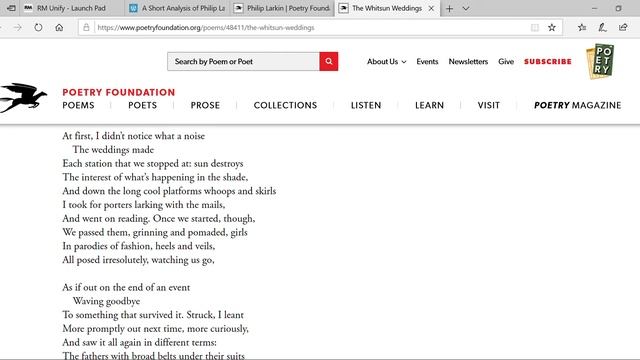Open the PROSE menu

coord(205,105)
